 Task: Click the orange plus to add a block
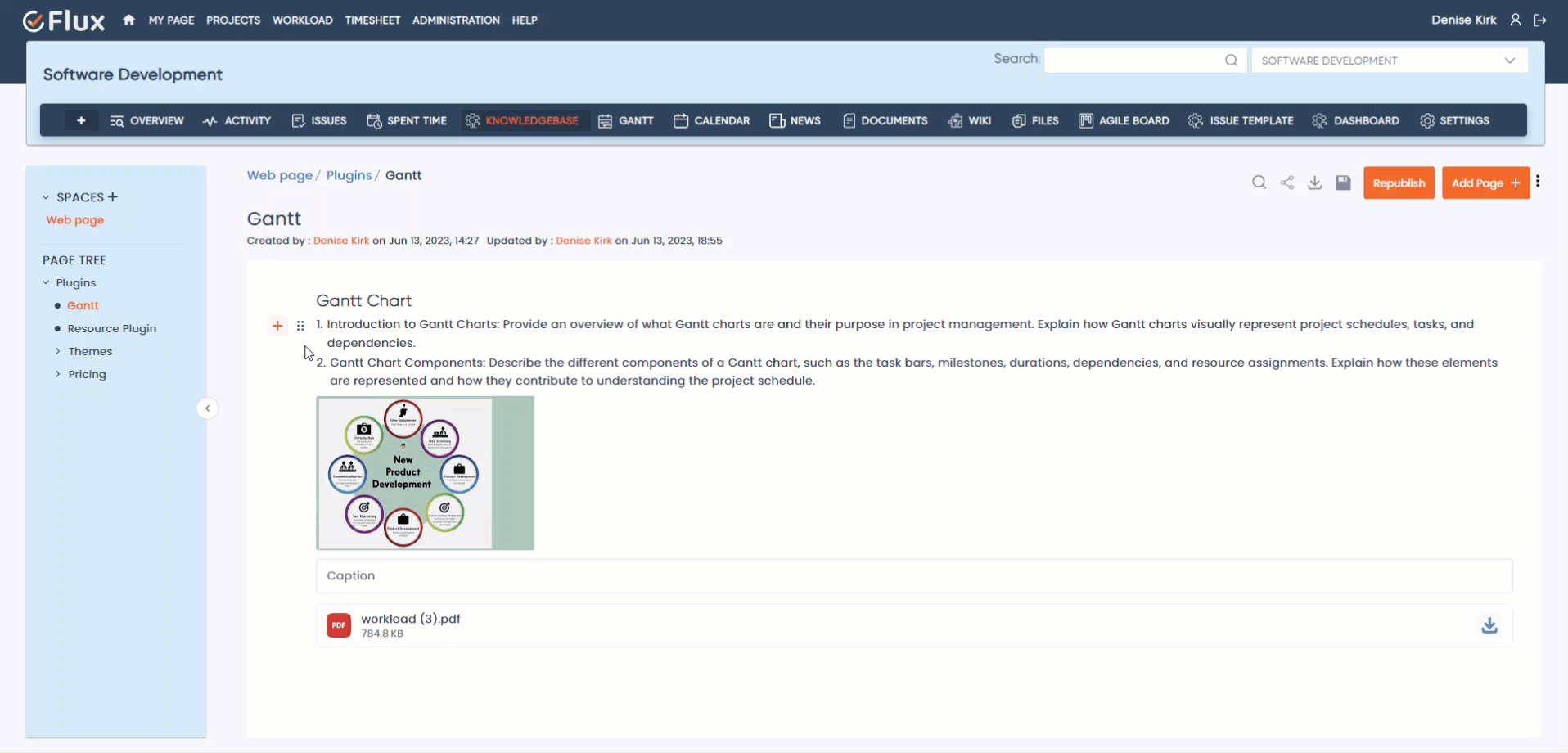(277, 325)
